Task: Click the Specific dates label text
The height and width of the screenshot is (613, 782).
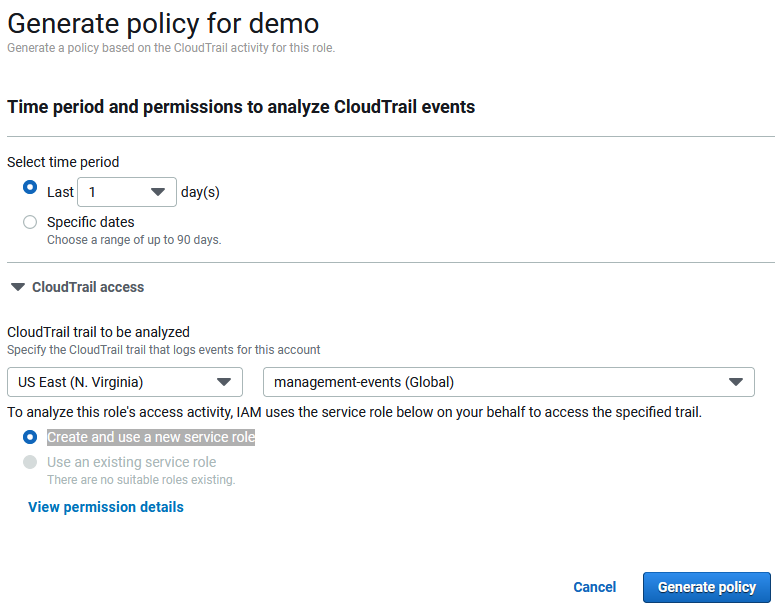Action: pos(91,222)
